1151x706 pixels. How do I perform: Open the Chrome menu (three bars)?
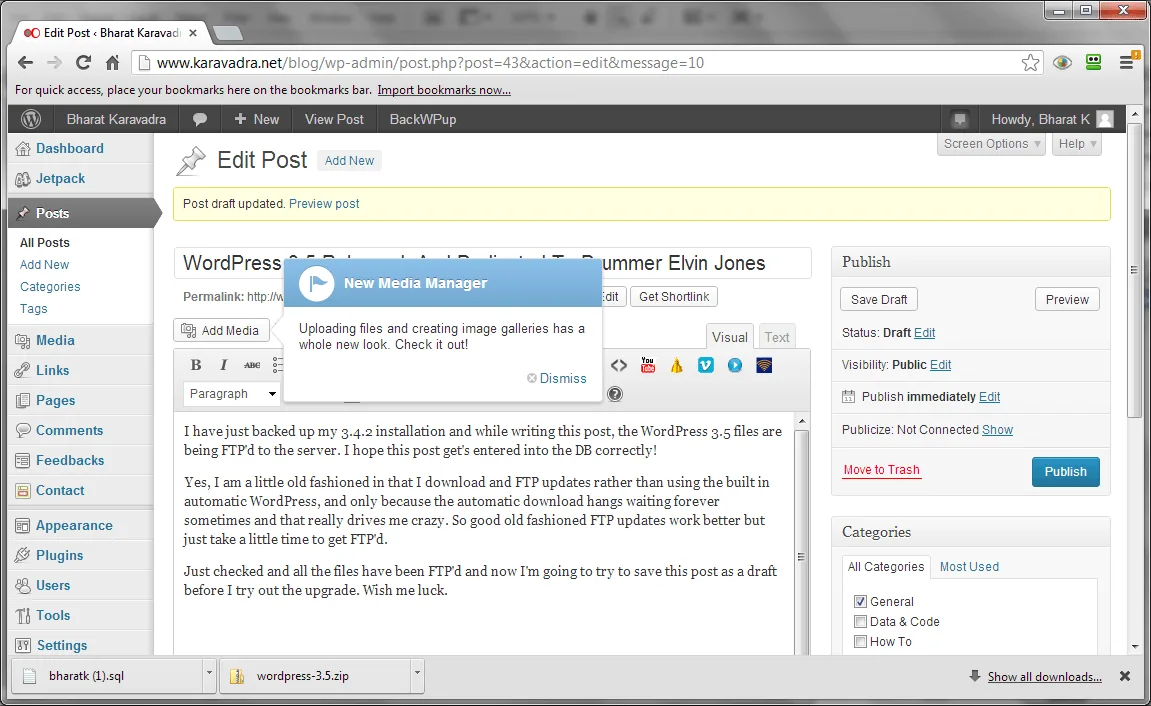pos(1128,62)
